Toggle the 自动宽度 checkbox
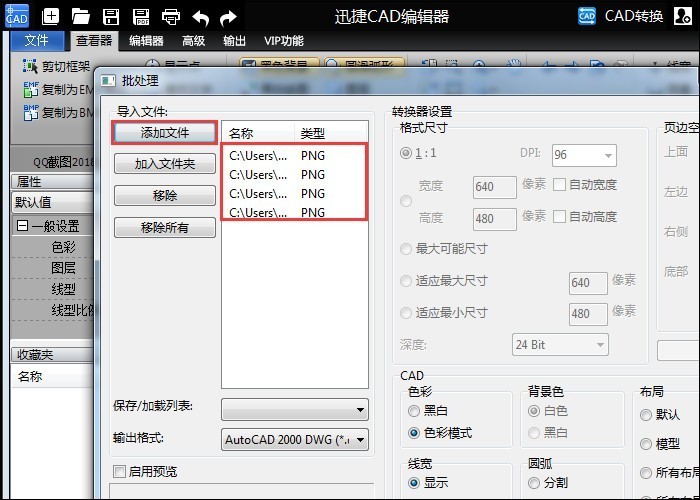 tap(559, 184)
